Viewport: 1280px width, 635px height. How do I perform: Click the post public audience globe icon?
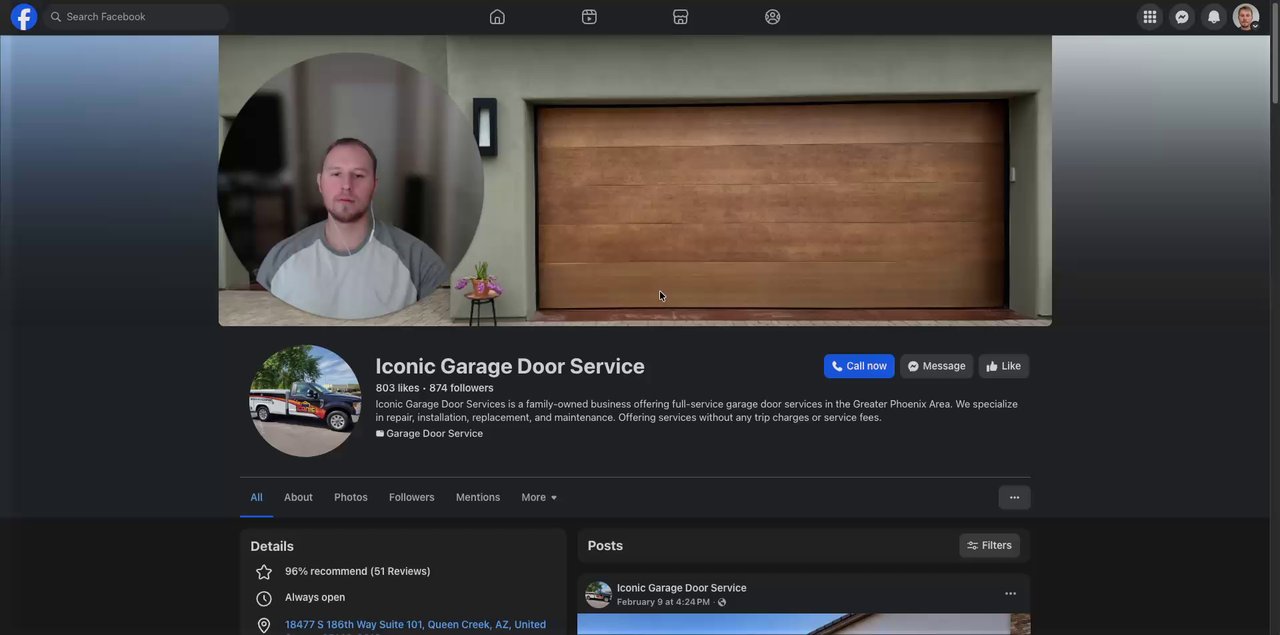pyautogui.click(x=722, y=602)
